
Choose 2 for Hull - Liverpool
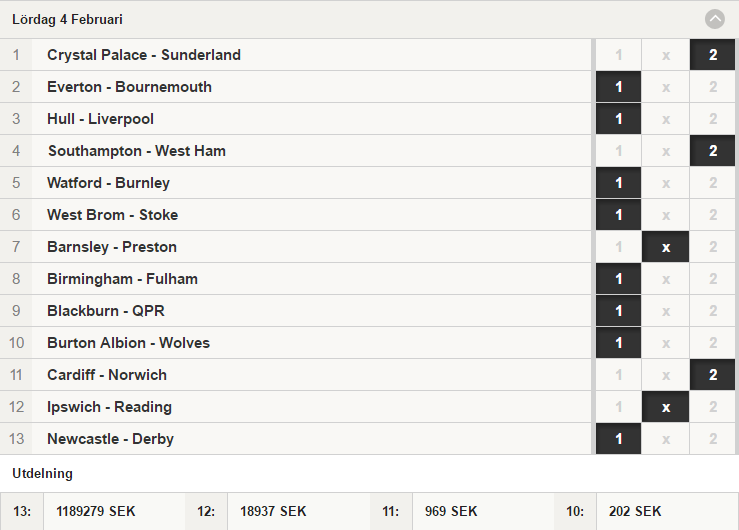[x=713, y=119]
